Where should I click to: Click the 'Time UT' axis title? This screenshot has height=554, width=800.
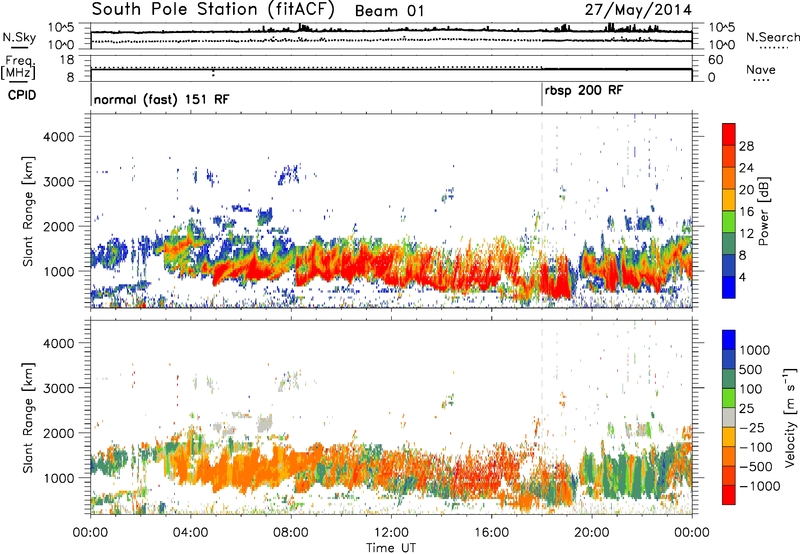pos(391,547)
